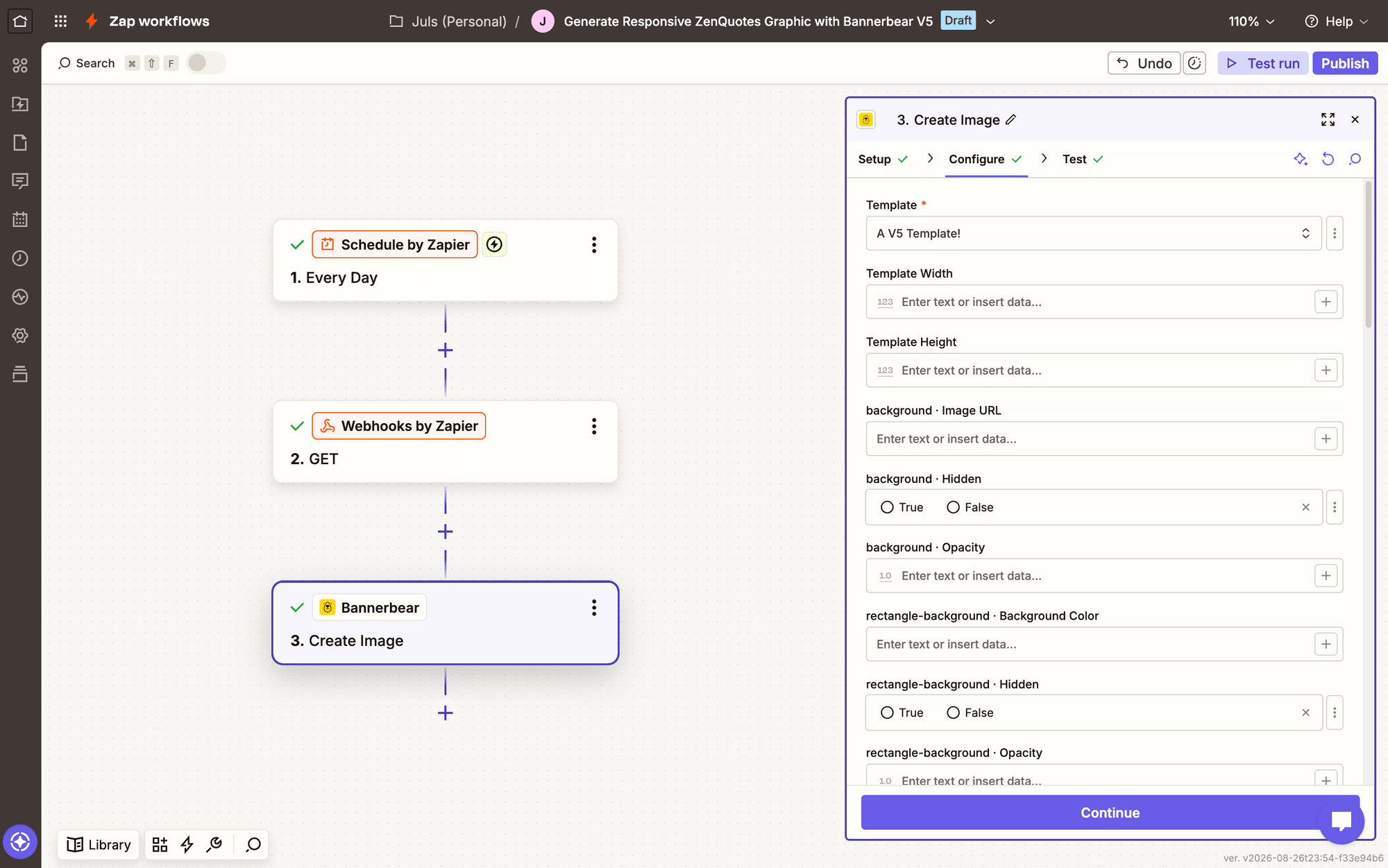This screenshot has height=868, width=1388.
Task: Open version history clock next to Undo
Action: 1194,63
